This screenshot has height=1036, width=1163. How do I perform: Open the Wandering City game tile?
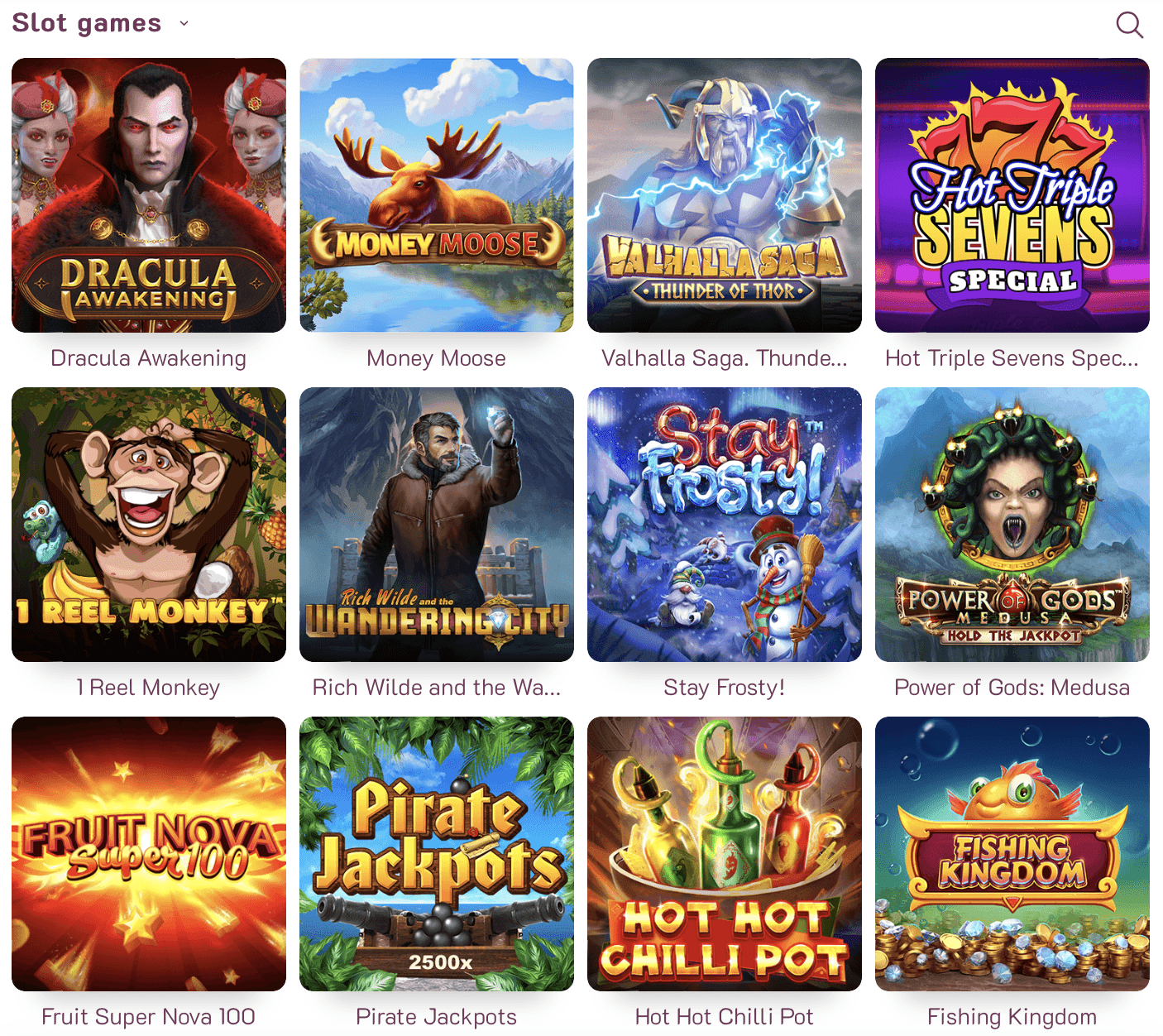point(437,525)
